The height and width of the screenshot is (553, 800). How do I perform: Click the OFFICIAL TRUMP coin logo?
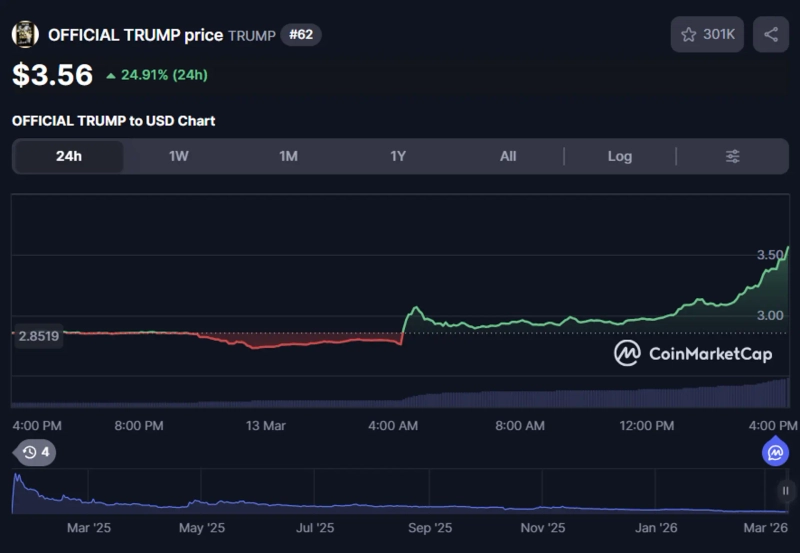point(25,35)
